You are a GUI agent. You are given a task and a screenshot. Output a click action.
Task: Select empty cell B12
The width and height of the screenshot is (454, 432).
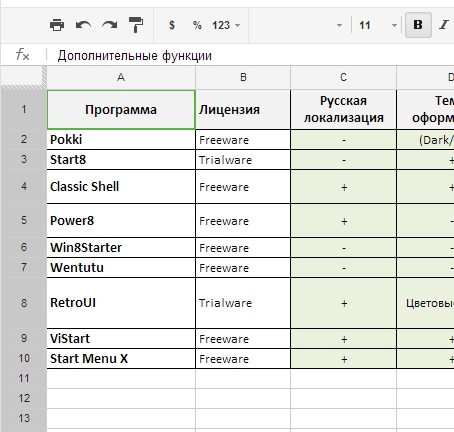tap(243, 398)
